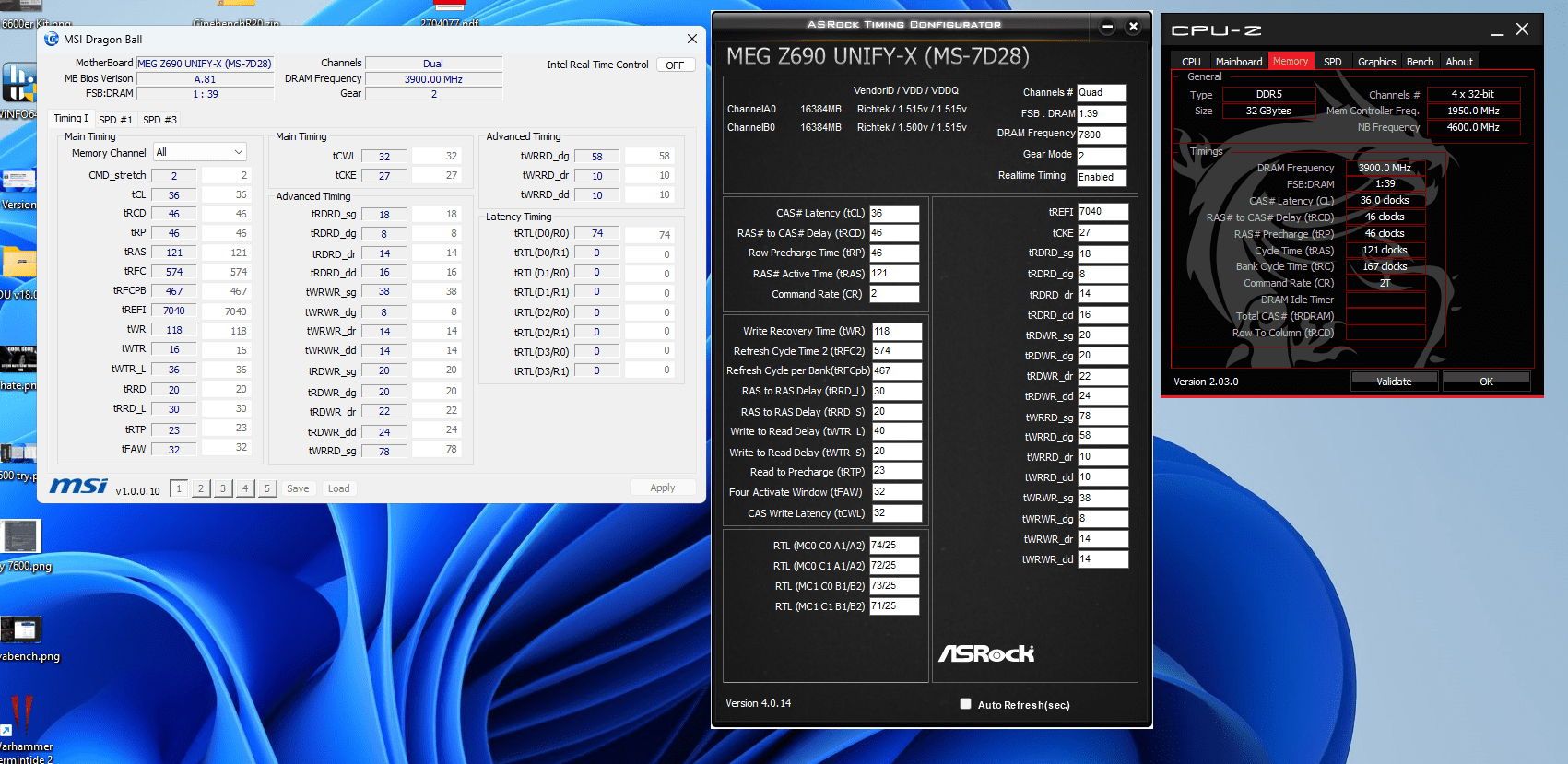Click RTL (MC0 C0 A1/A2) field in ASRock

[894, 545]
